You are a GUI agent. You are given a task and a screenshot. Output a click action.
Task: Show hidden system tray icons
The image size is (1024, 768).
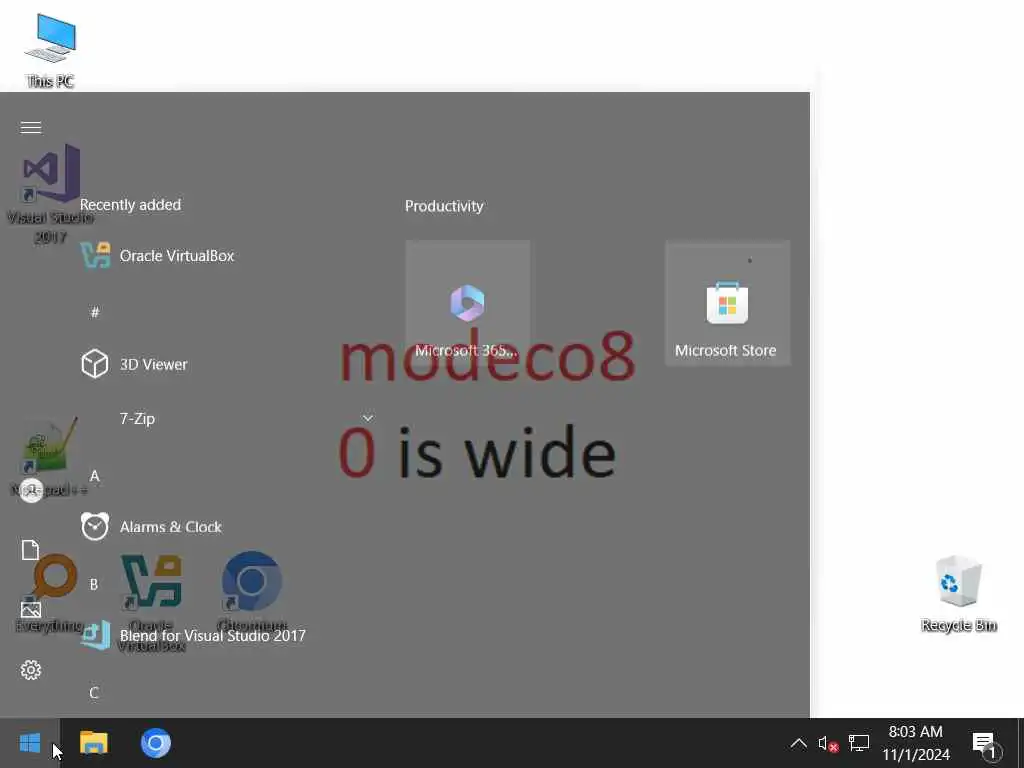click(x=798, y=743)
